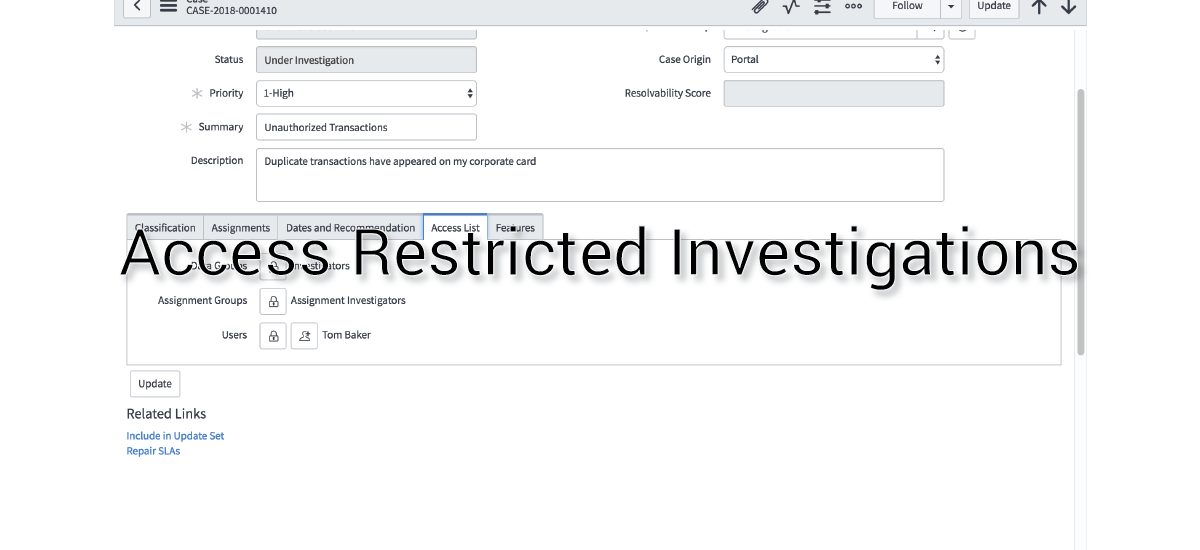The height and width of the screenshot is (550, 1200).
Task: Click the Users field label
Action: point(234,335)
